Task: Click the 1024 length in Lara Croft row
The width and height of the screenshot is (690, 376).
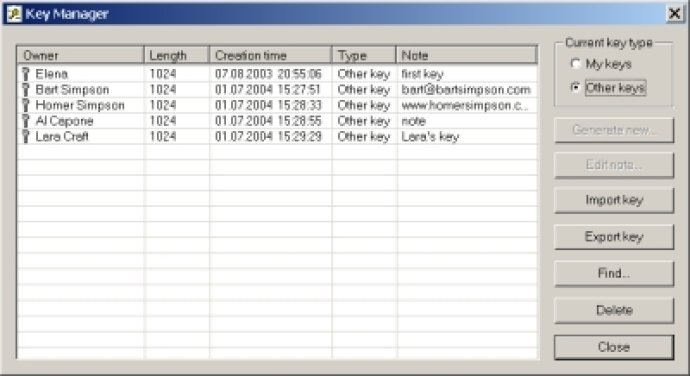Action: (x=163, y=136)
